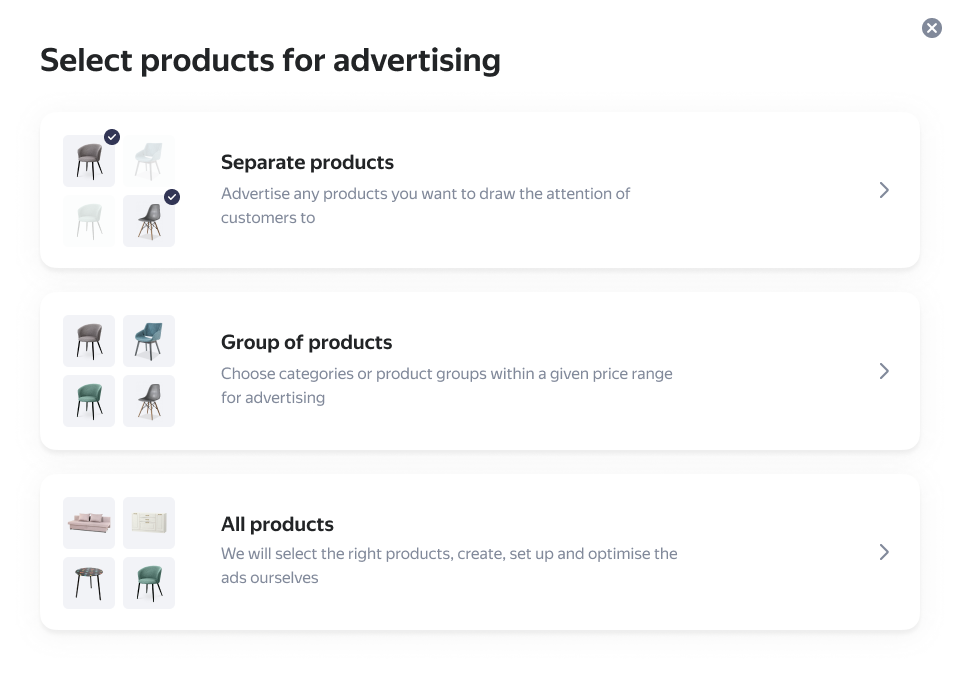
Task: Click the white sideboard cabinet thumbnail
Action: pos(149,523)
